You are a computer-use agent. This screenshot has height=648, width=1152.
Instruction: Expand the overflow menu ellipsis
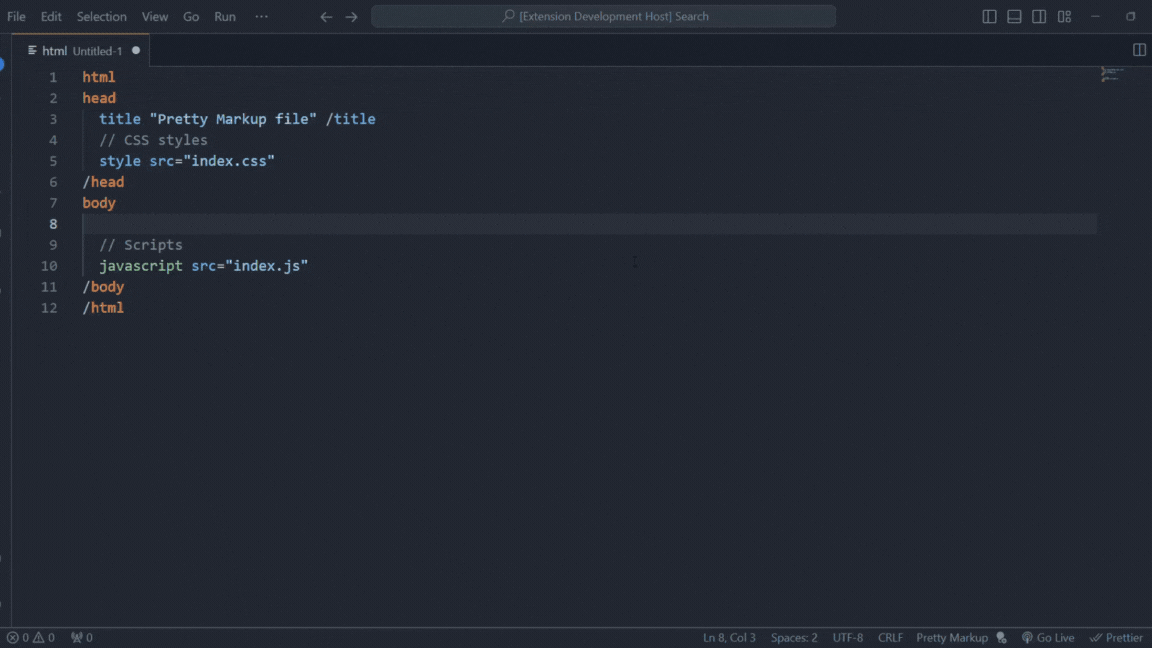pyautogui.click(x=262, y=16)
